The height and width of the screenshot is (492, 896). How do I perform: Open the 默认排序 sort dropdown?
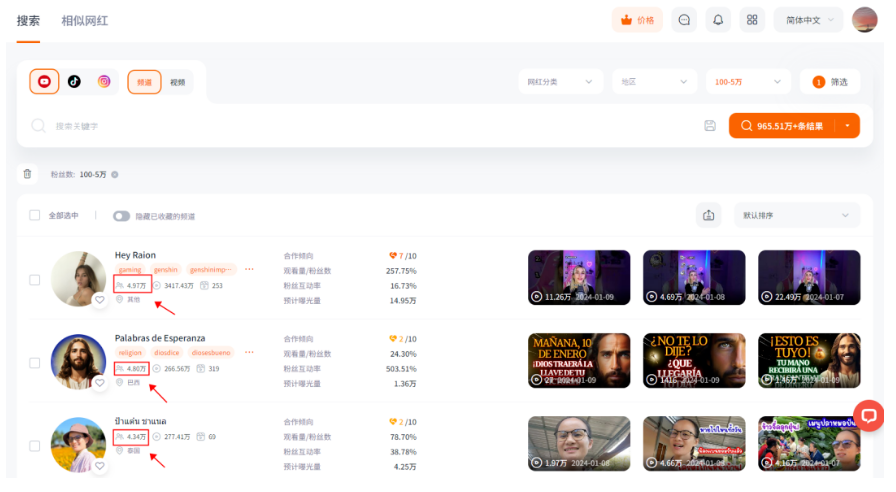point(797,215)
